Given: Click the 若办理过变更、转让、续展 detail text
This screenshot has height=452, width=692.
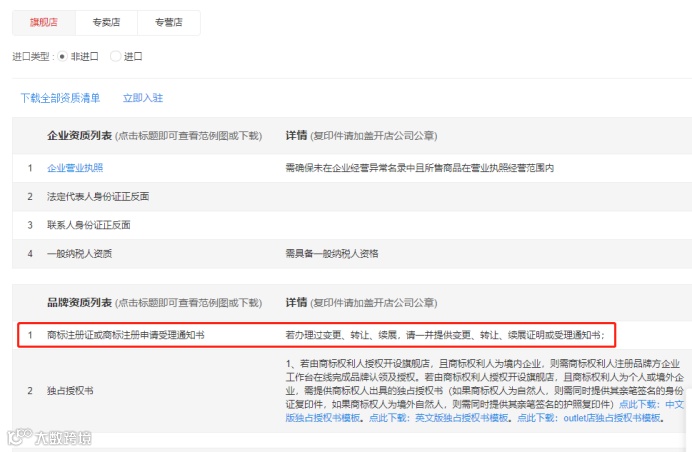Looking at the screenshot, I should pyautogui.click(x=445, y=335).
